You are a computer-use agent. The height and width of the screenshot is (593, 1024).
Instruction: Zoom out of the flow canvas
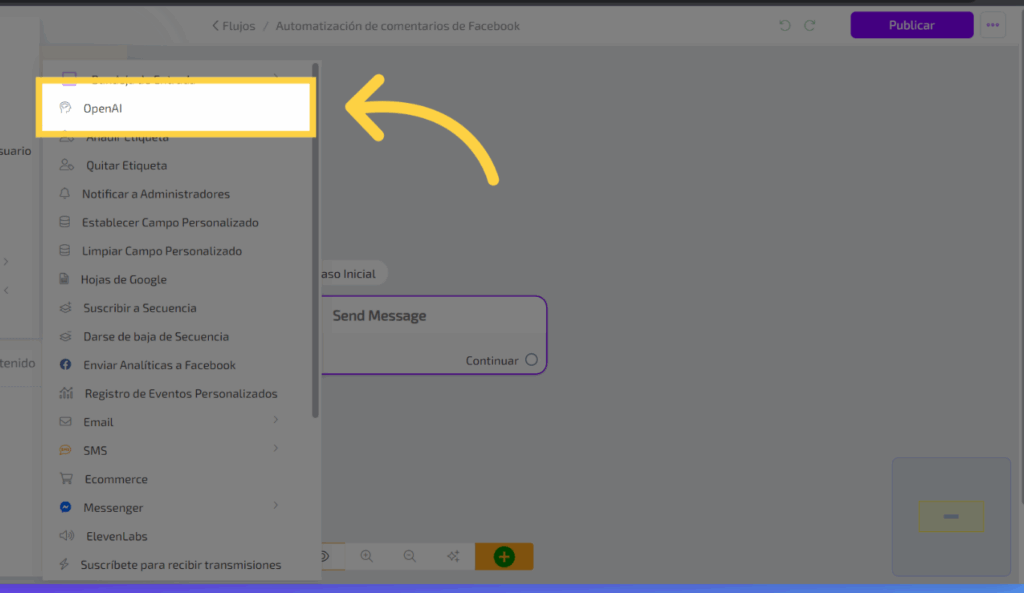point(410,556)
